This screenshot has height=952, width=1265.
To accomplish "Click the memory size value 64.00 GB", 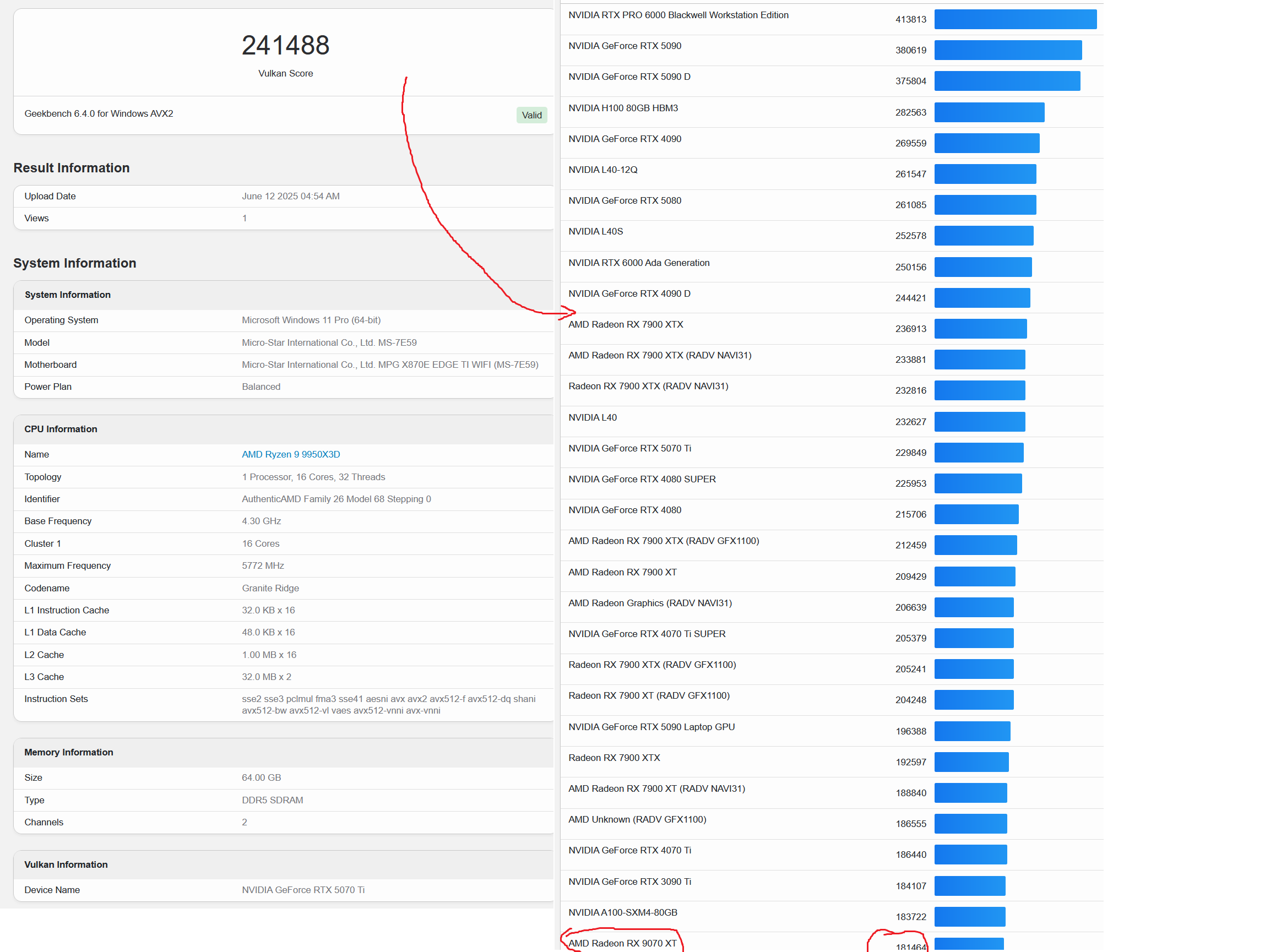I will click(262, 777).
